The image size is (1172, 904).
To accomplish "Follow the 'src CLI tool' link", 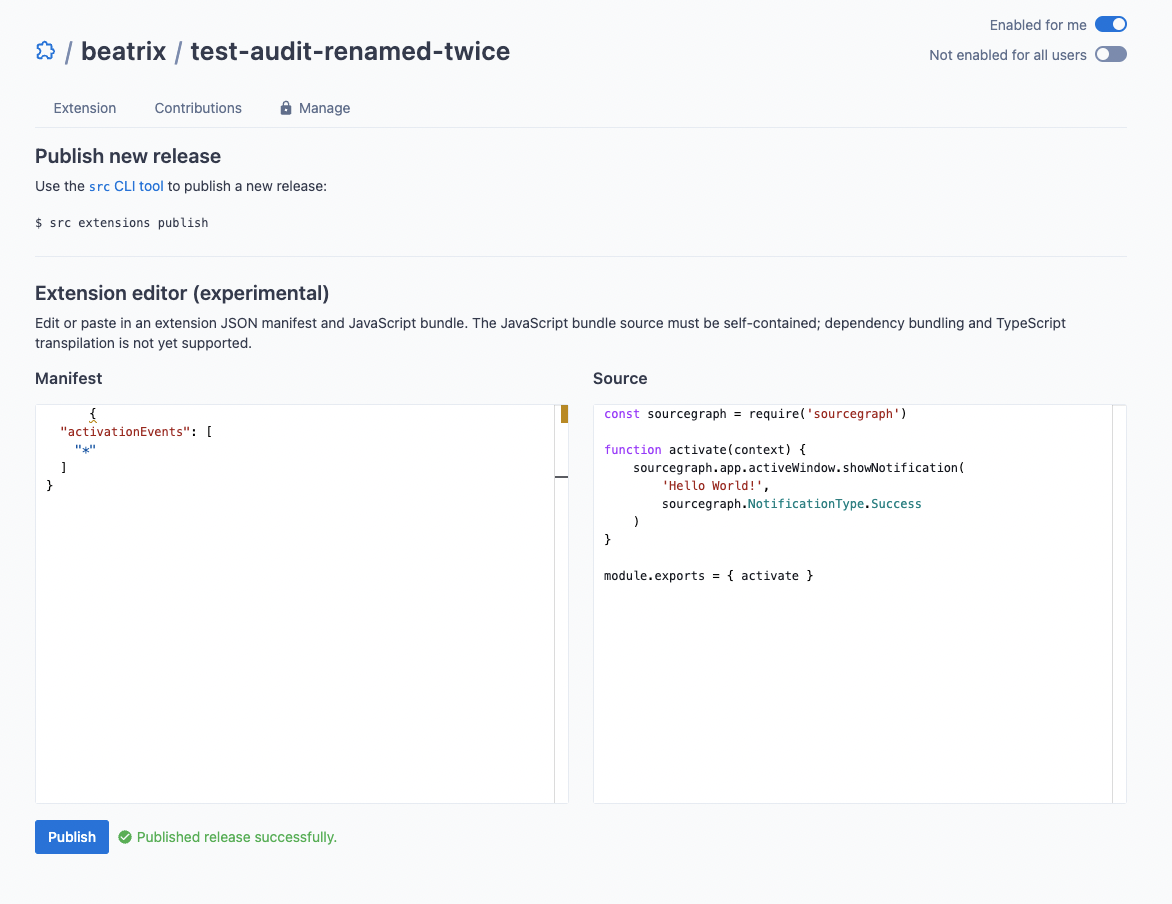I will pos(126,186).
